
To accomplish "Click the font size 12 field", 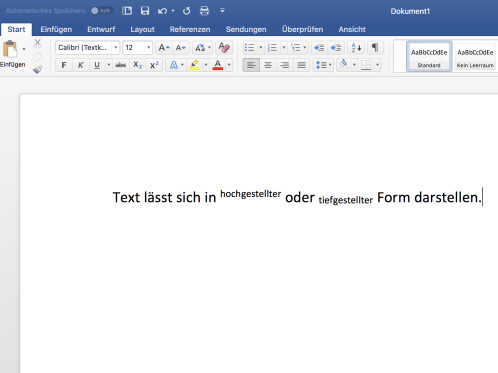I will tap(134, 48).
